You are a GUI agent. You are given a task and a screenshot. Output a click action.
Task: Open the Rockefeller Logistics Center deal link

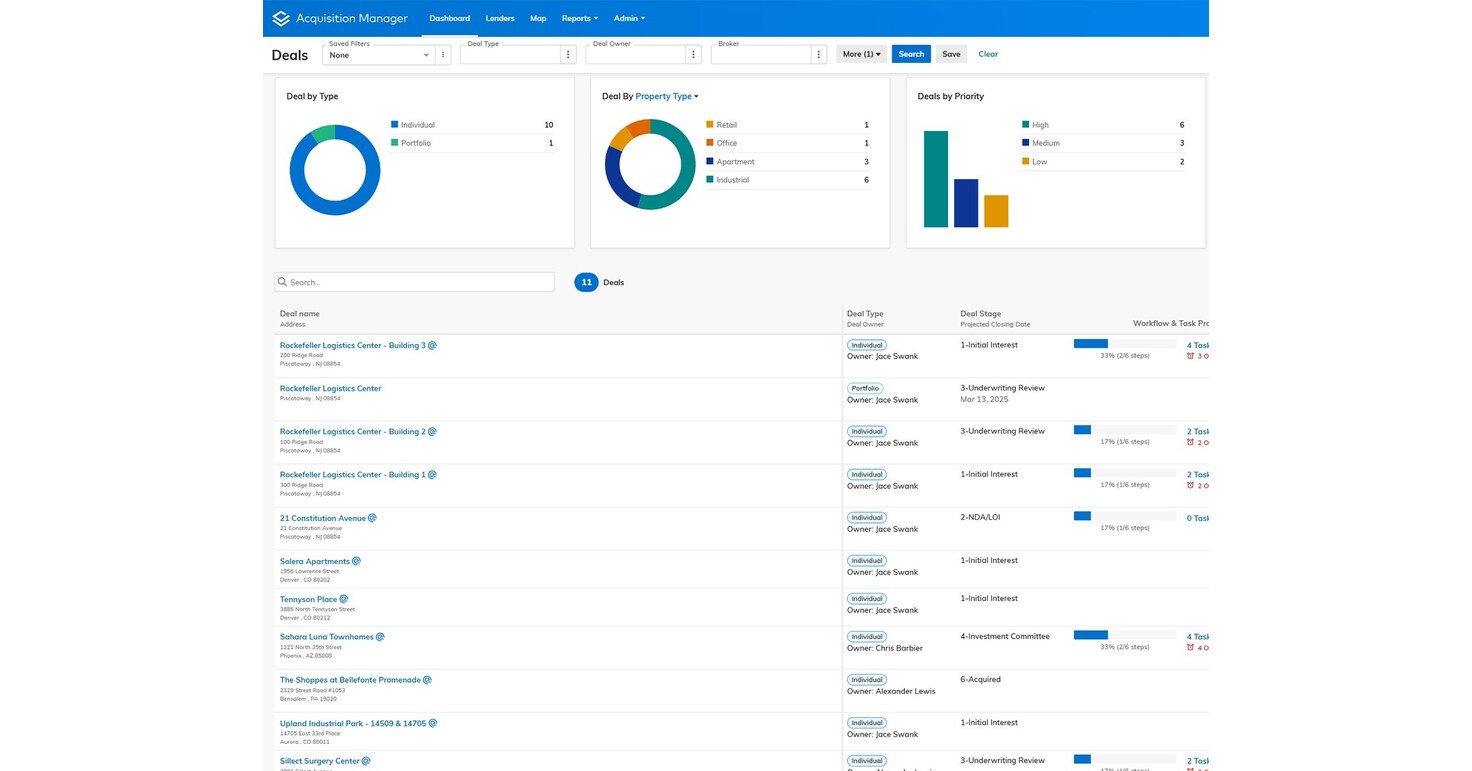[x=330, y=388]
